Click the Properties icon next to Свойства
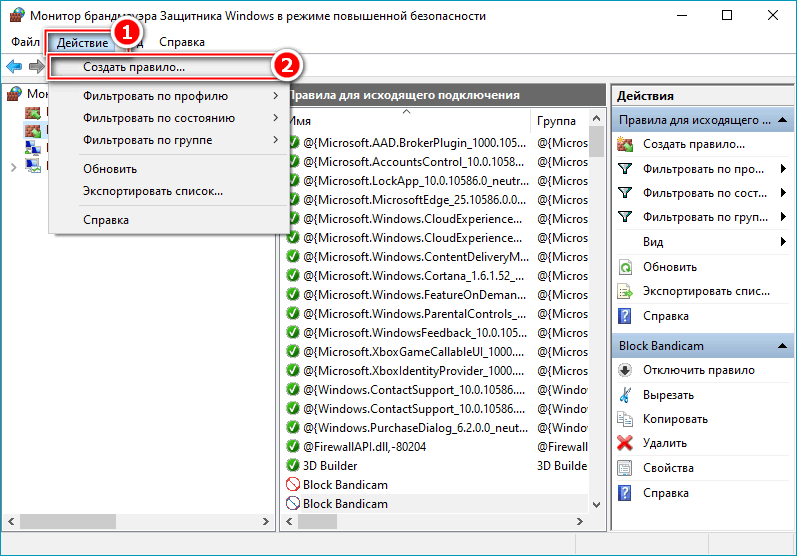This screenshot has height=556, width=797. 625,468
